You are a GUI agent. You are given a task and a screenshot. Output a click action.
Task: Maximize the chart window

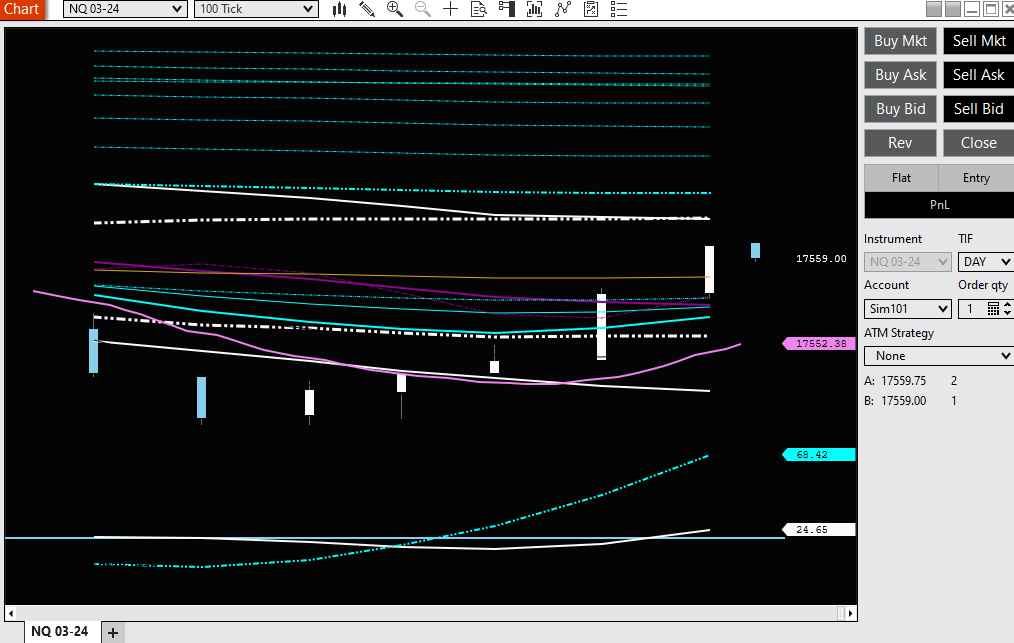pos(990,9)
